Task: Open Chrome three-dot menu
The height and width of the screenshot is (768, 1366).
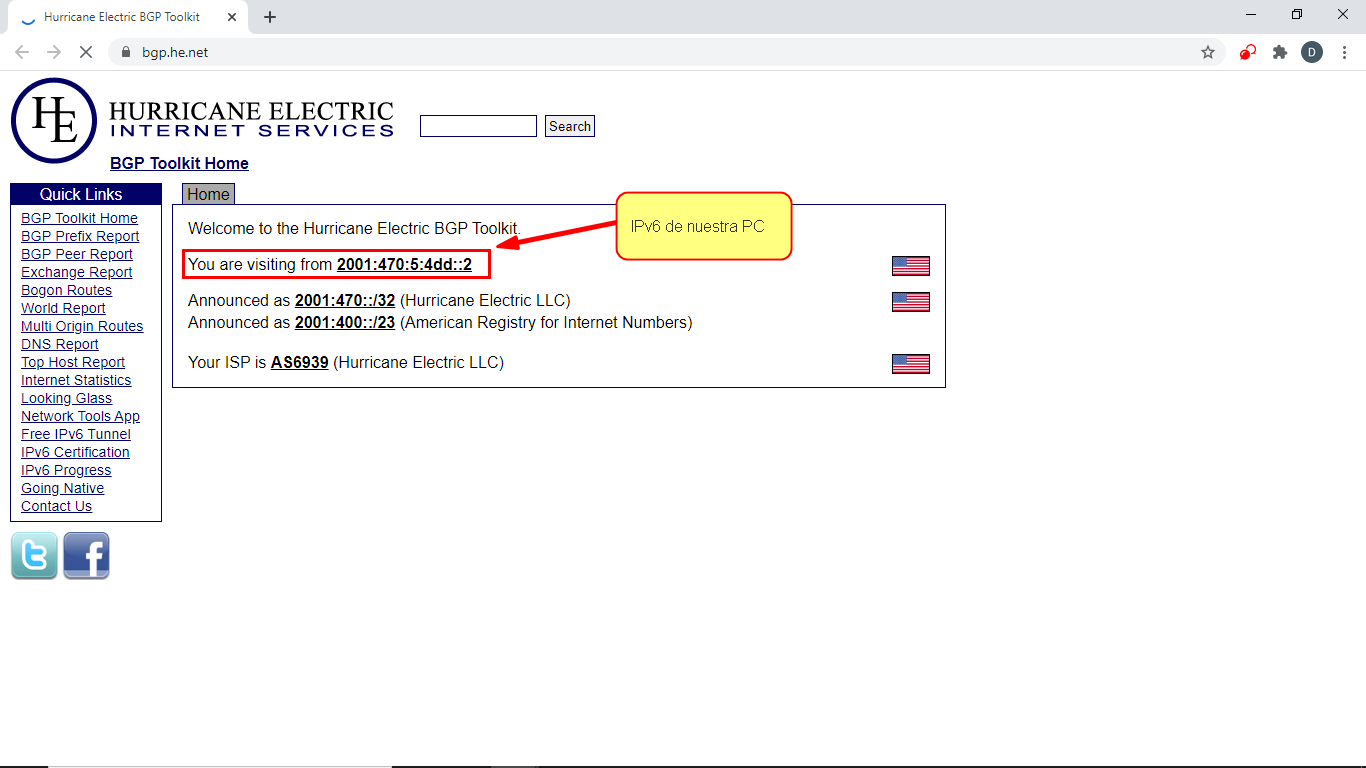Action: coord(1344,52)
